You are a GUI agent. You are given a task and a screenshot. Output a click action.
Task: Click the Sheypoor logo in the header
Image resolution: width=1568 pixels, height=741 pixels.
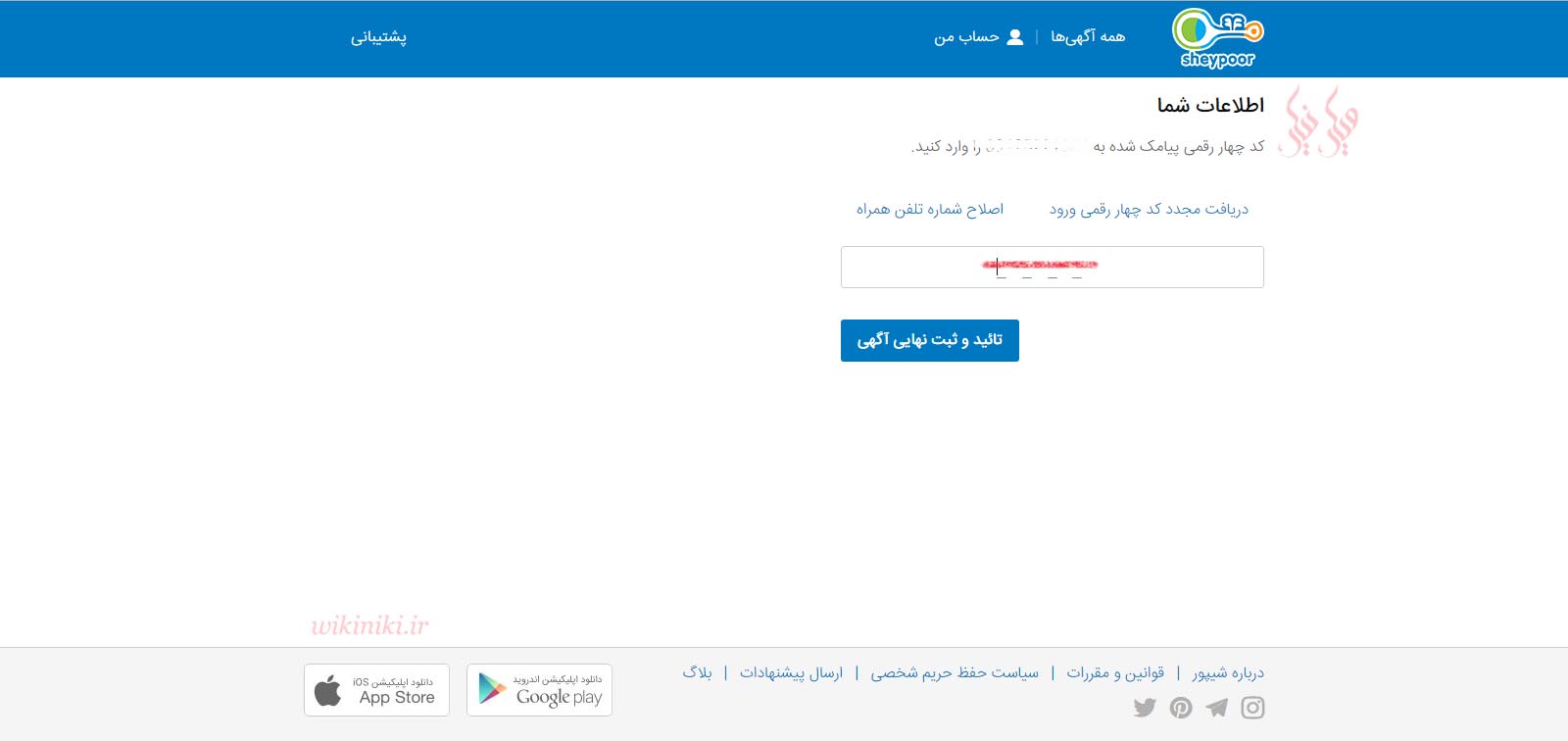pos(1217,38)
